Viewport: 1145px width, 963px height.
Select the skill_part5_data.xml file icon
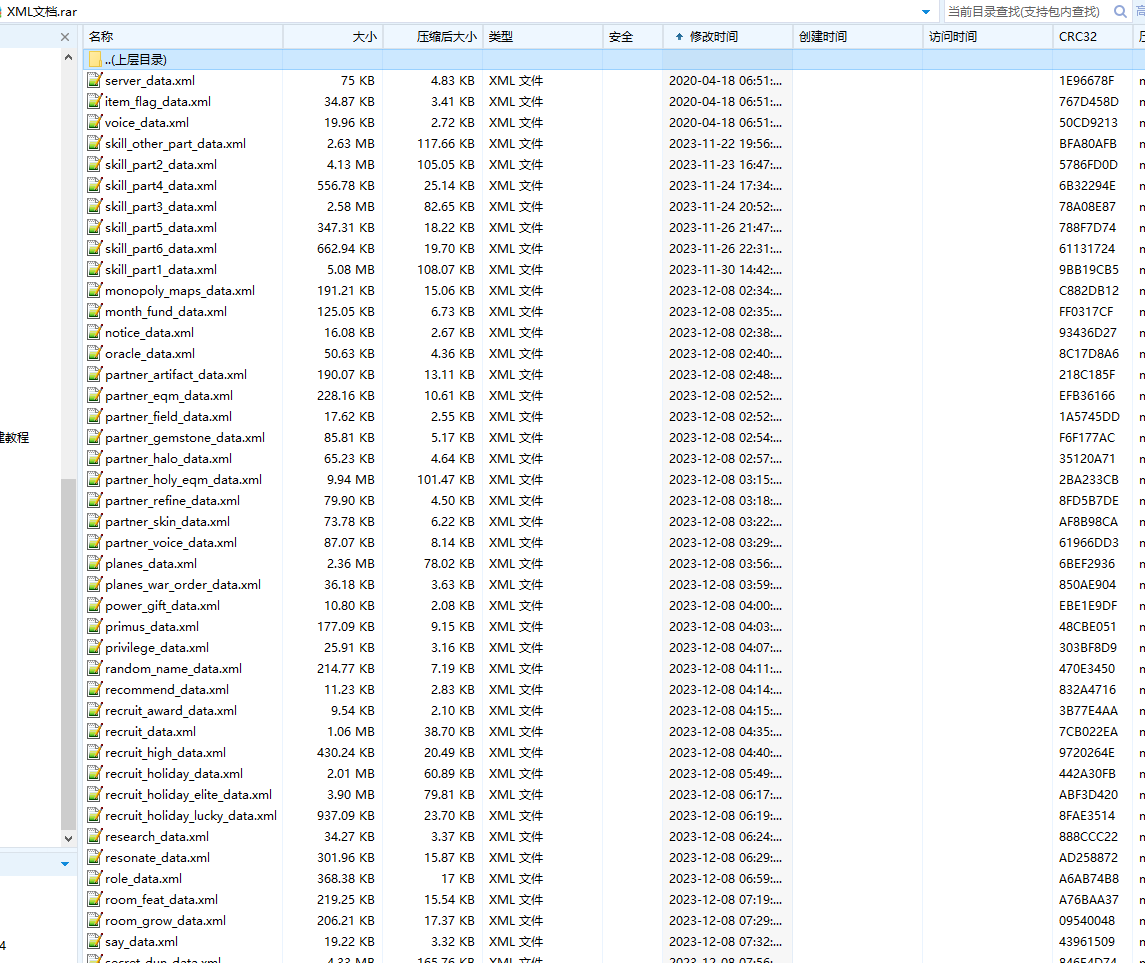(95, 228)
